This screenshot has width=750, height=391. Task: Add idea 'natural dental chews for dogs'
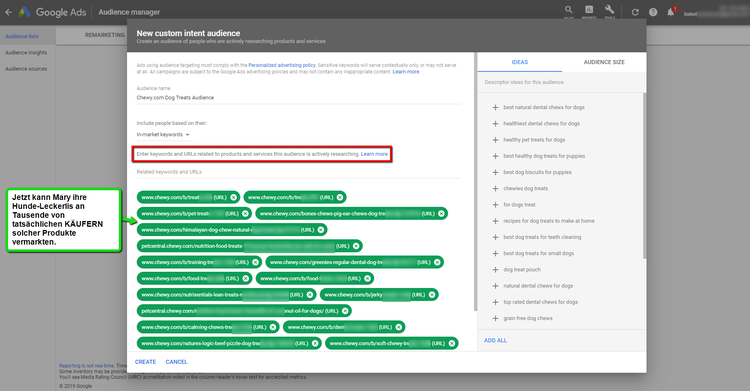pos(496,286)
